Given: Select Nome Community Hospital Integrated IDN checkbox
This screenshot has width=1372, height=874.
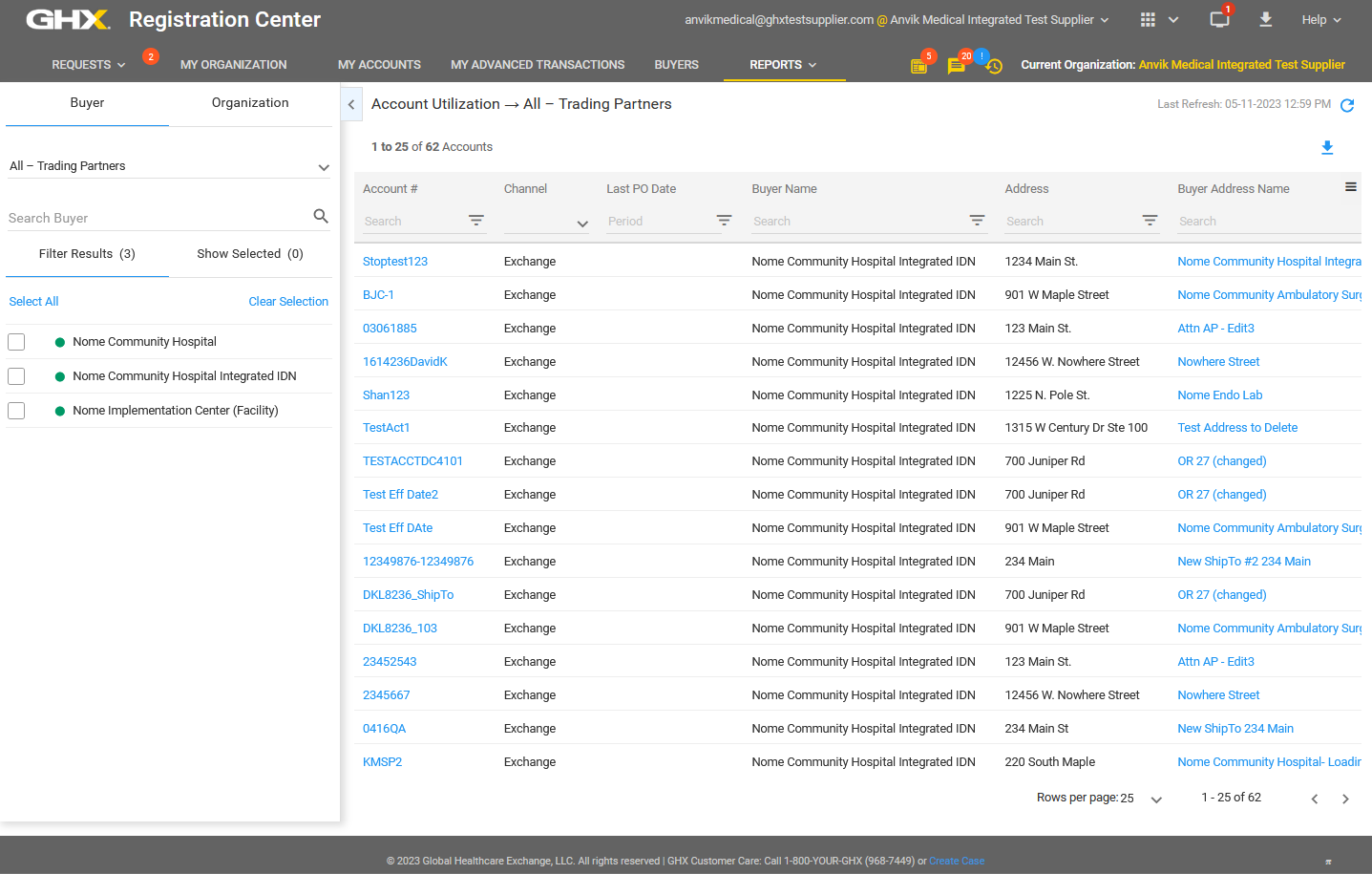Looking at the screenshot, I should (16, 376).
